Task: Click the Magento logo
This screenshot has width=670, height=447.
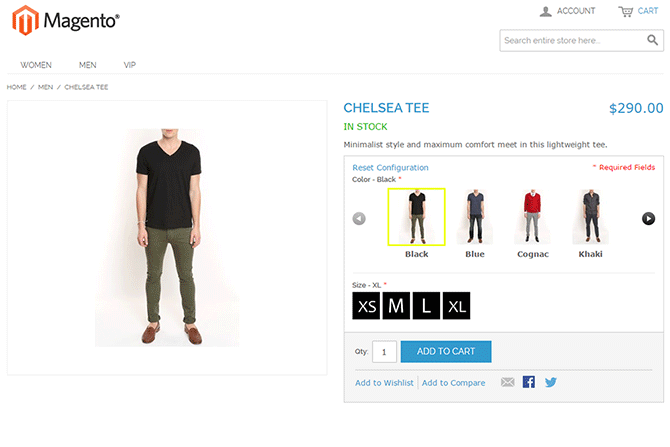Action: pyautogui.click(x=66, y=20)
